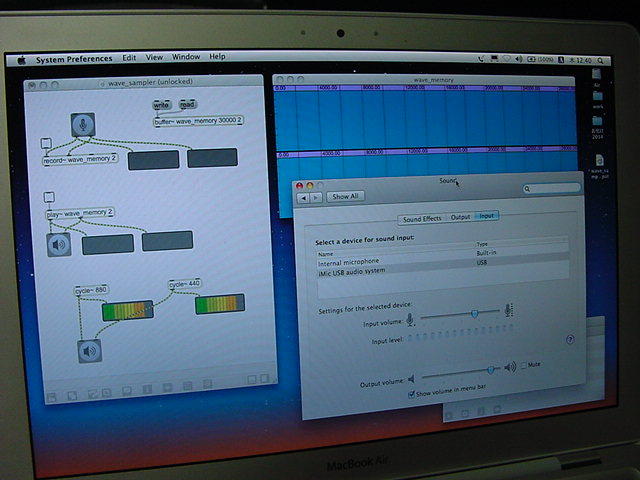Click the level meter below cycle~ 440
The width and height of the screenshot is (640, 480).
[220, 304]
